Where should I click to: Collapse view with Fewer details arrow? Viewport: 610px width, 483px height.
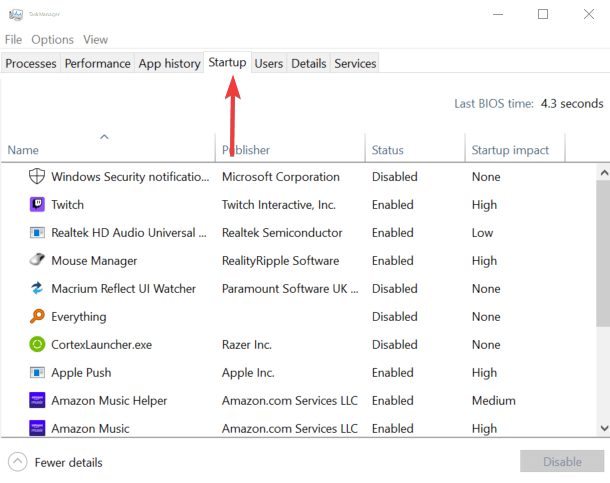click(18, 462)
